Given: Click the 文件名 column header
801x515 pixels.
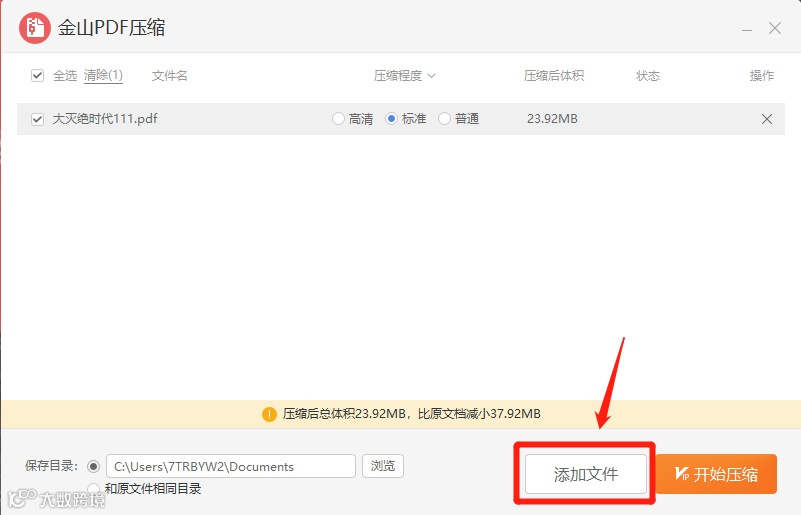Looking at the screenshot, I should pos(170,76).
